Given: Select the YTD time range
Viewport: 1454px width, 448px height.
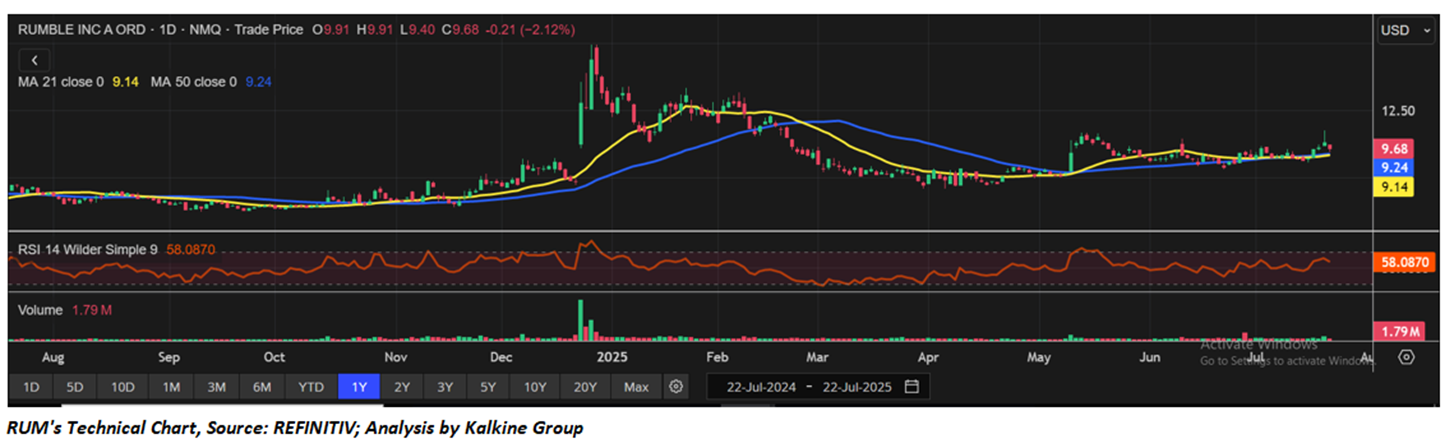Looking at the screenshot, I should point(311,387).
